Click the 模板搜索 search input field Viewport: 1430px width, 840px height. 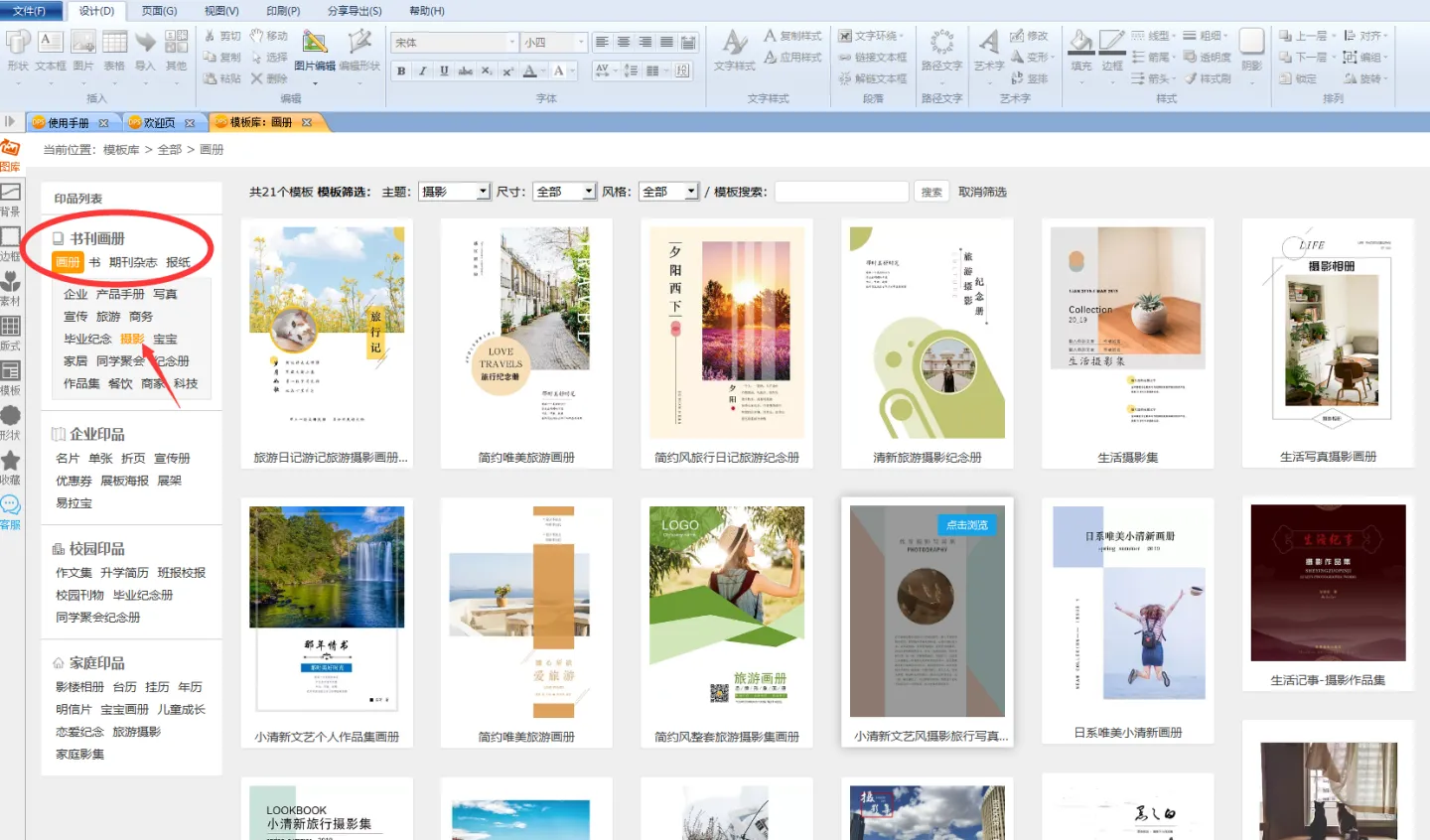841,192
